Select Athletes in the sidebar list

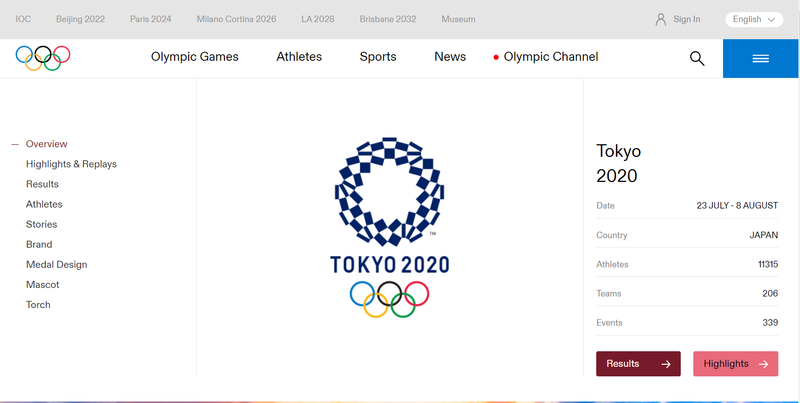(44, 204)
